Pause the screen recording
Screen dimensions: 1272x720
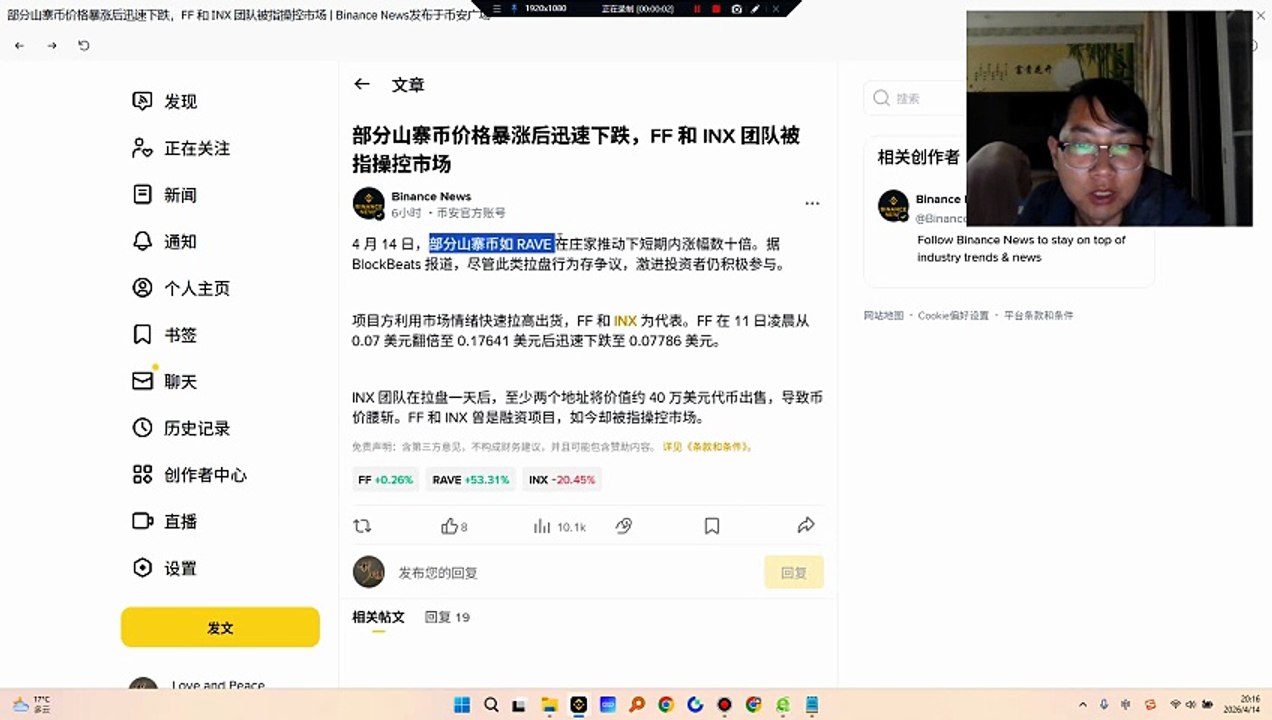[697, 8]
